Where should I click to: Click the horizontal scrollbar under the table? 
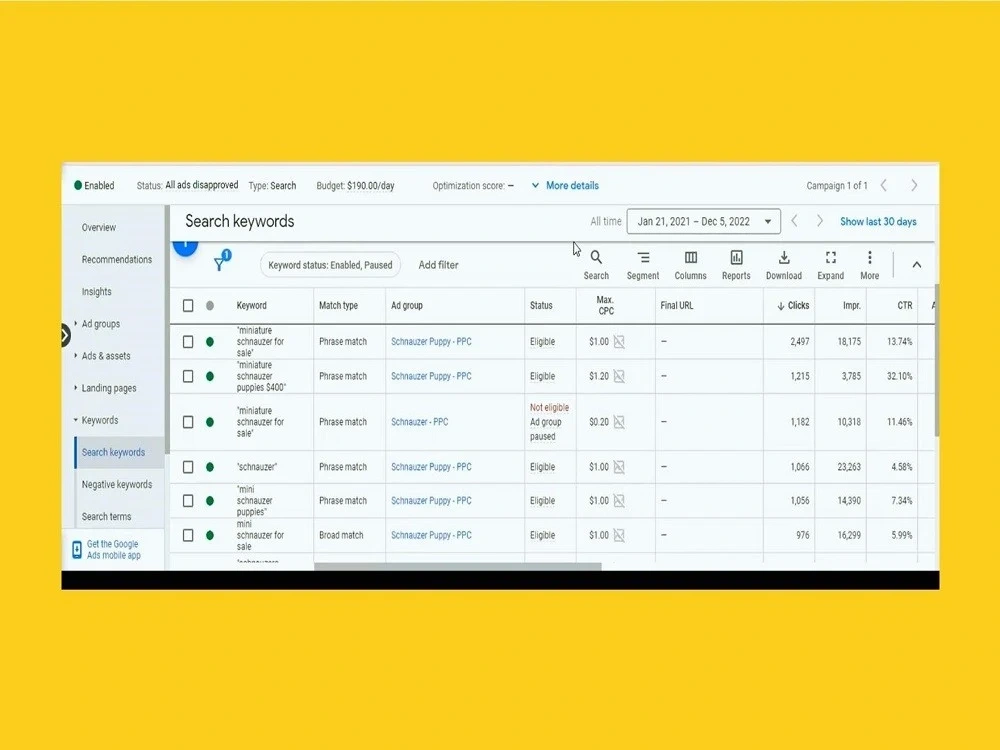coord(457,566)
